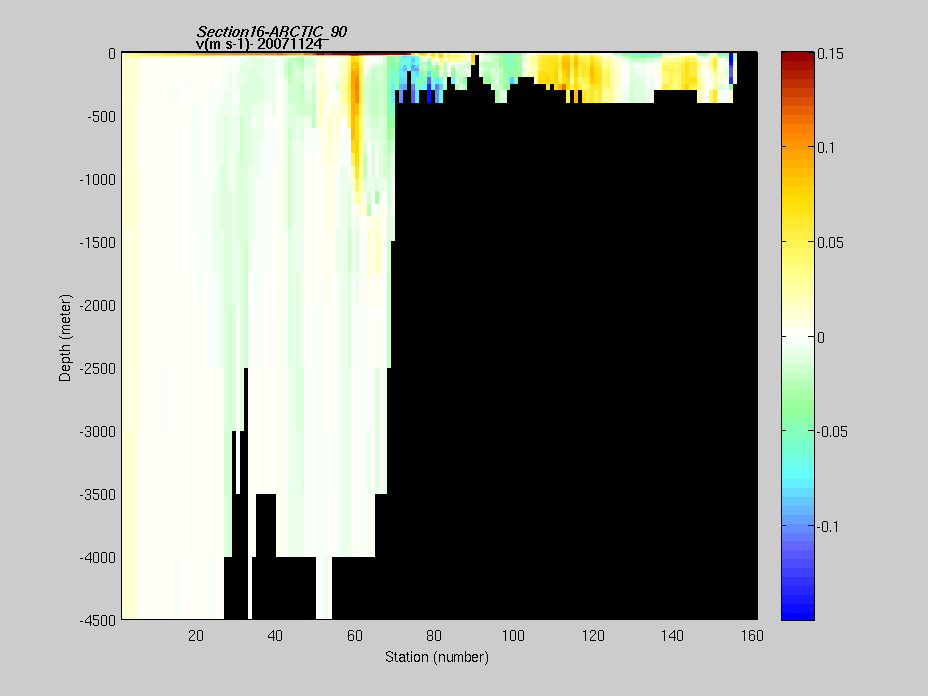Click the depth tick label -500

(x=101, y=117)
